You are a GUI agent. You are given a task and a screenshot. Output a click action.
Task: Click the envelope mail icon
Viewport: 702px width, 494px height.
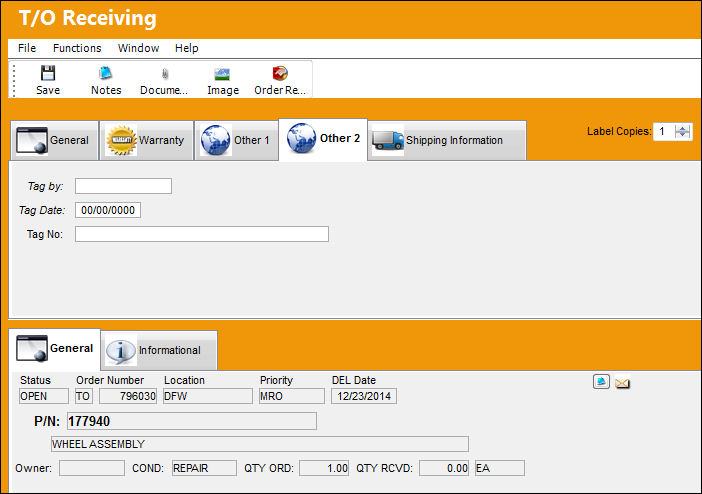(622, 383)
